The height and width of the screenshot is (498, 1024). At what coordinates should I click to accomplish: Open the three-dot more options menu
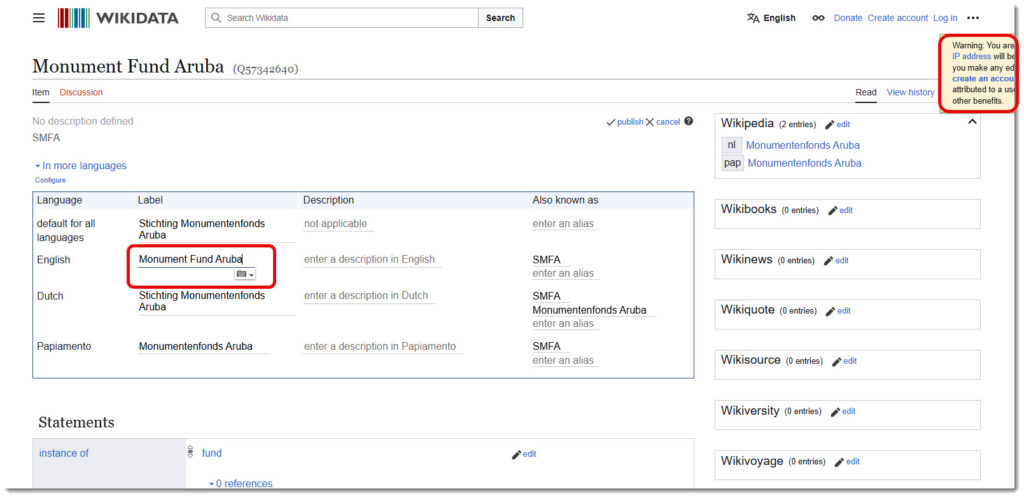click(973, 18)
